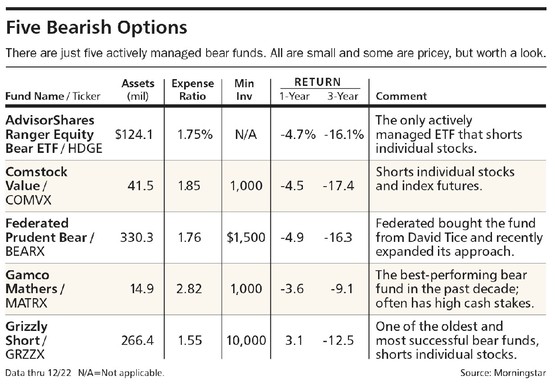Select the 'Fund Name / Ticker' column header
This screenshot has width=555, height=384.
coord(53,96)
